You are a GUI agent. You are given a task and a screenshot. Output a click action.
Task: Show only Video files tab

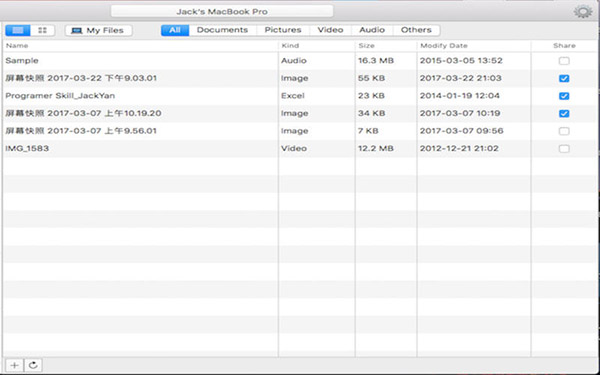330,30
